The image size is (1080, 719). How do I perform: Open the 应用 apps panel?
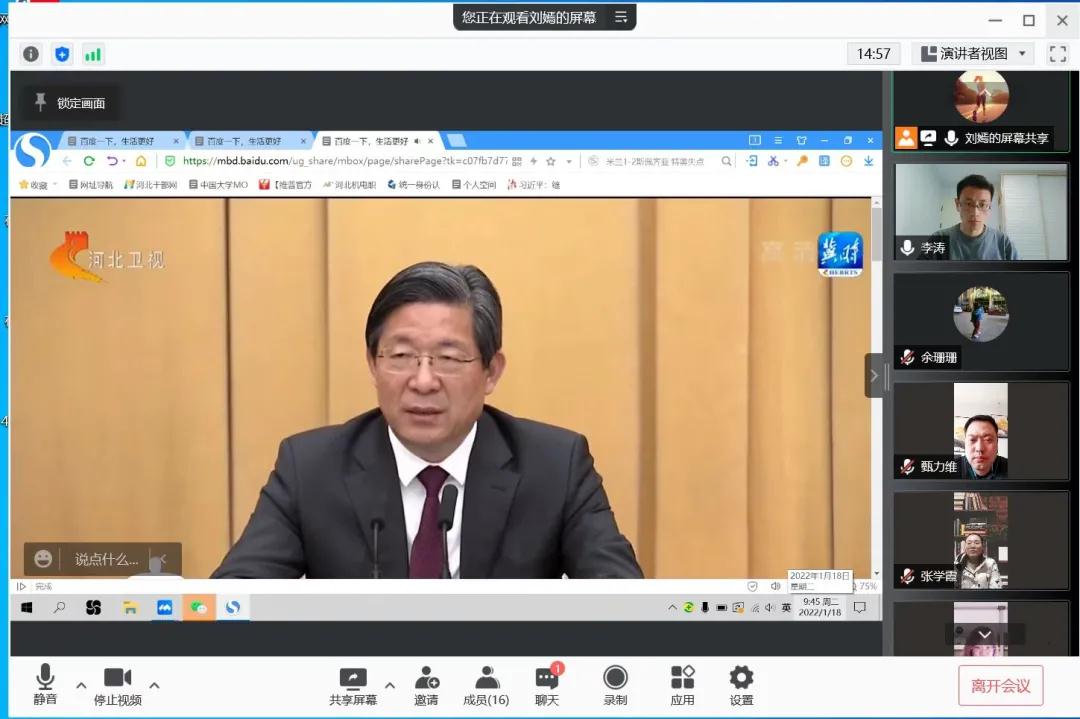(683, 687)
